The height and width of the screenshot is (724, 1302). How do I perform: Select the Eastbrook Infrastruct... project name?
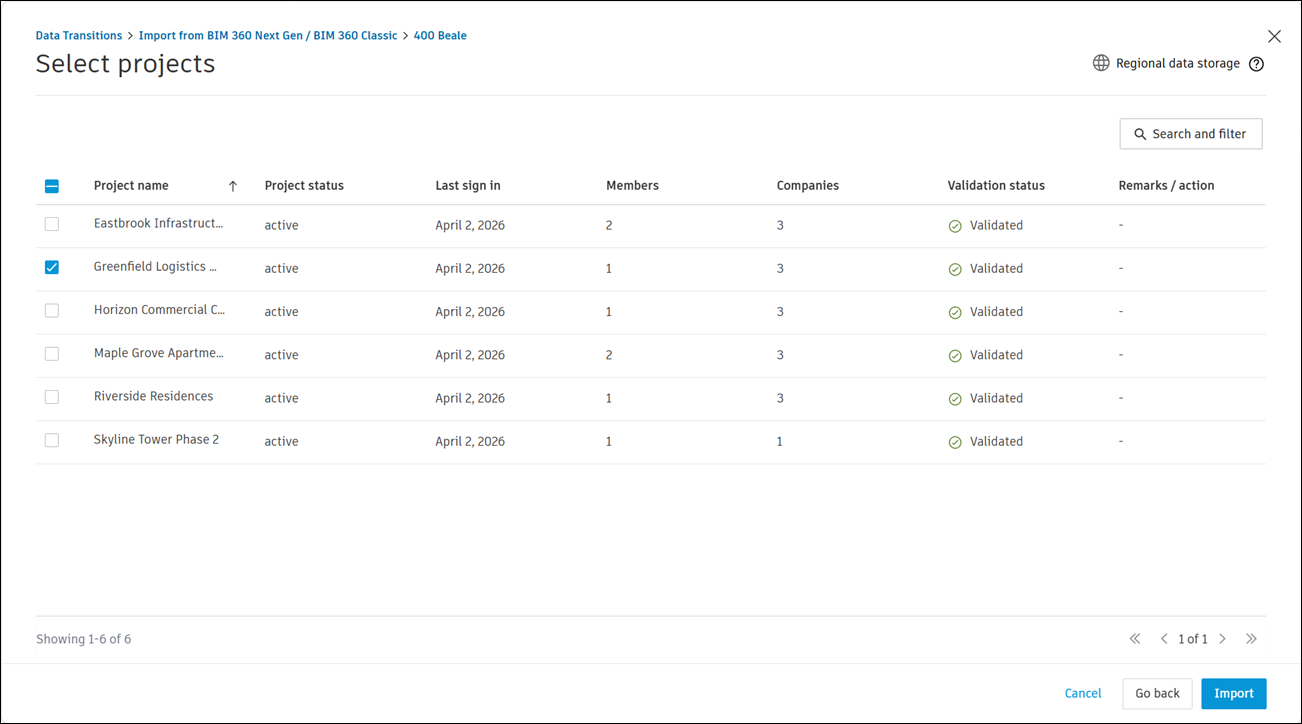coord(159,223)
